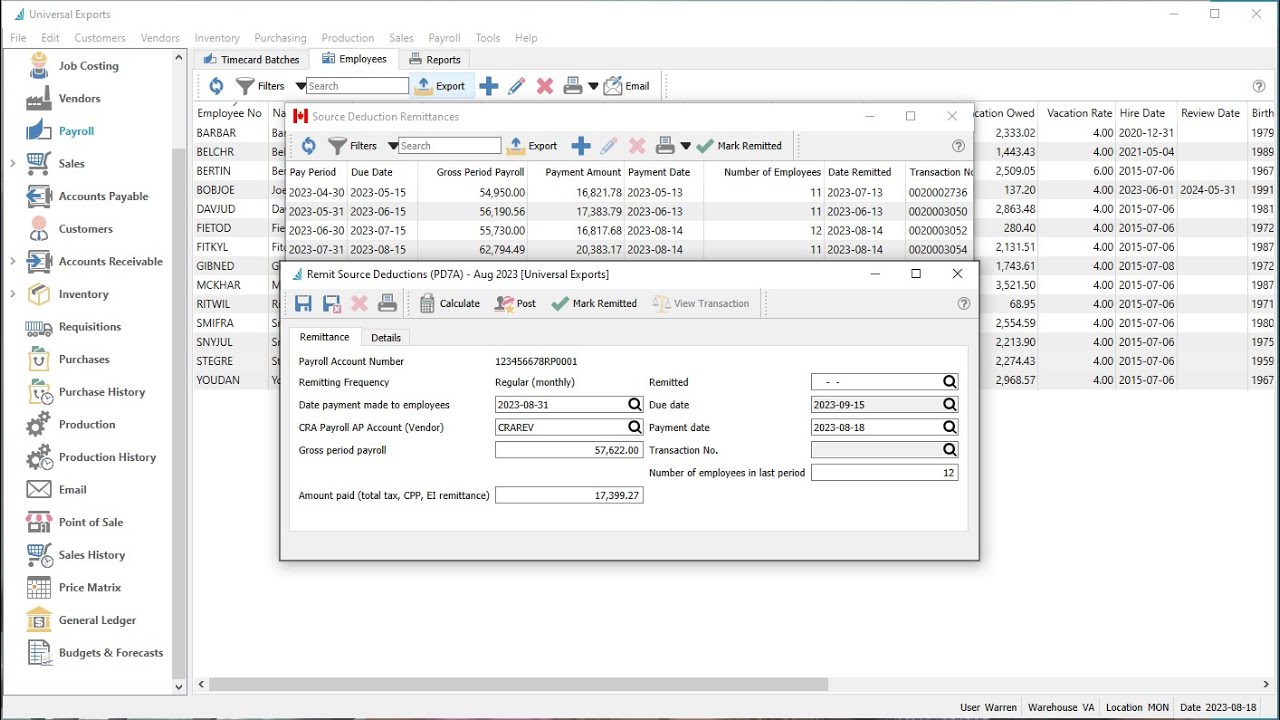The width and height of the screenshot is (1280, 720).
Task: Switch to Timecard Batches tab
Action: (251, 59)
